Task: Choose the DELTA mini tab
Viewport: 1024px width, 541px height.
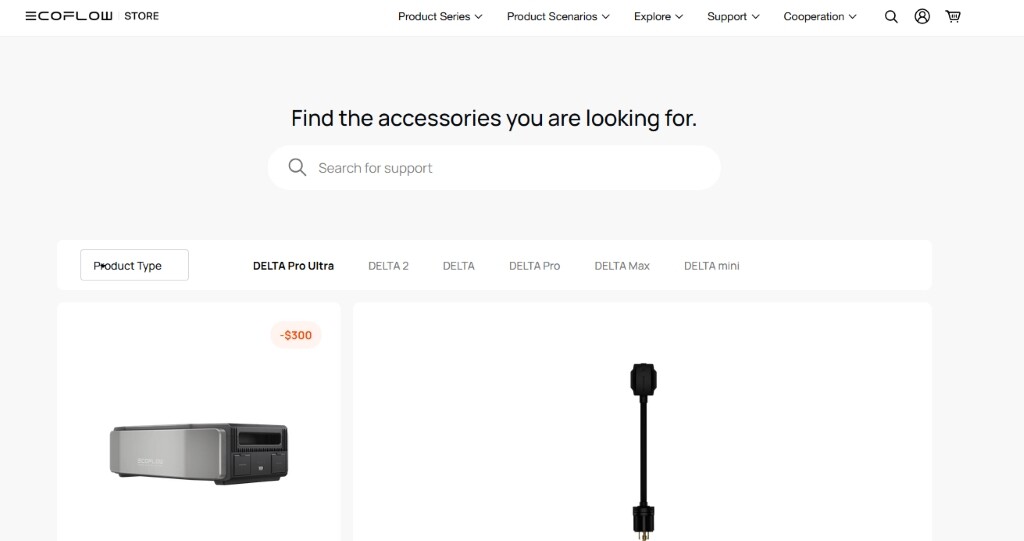Action: [x=711, y=266]
